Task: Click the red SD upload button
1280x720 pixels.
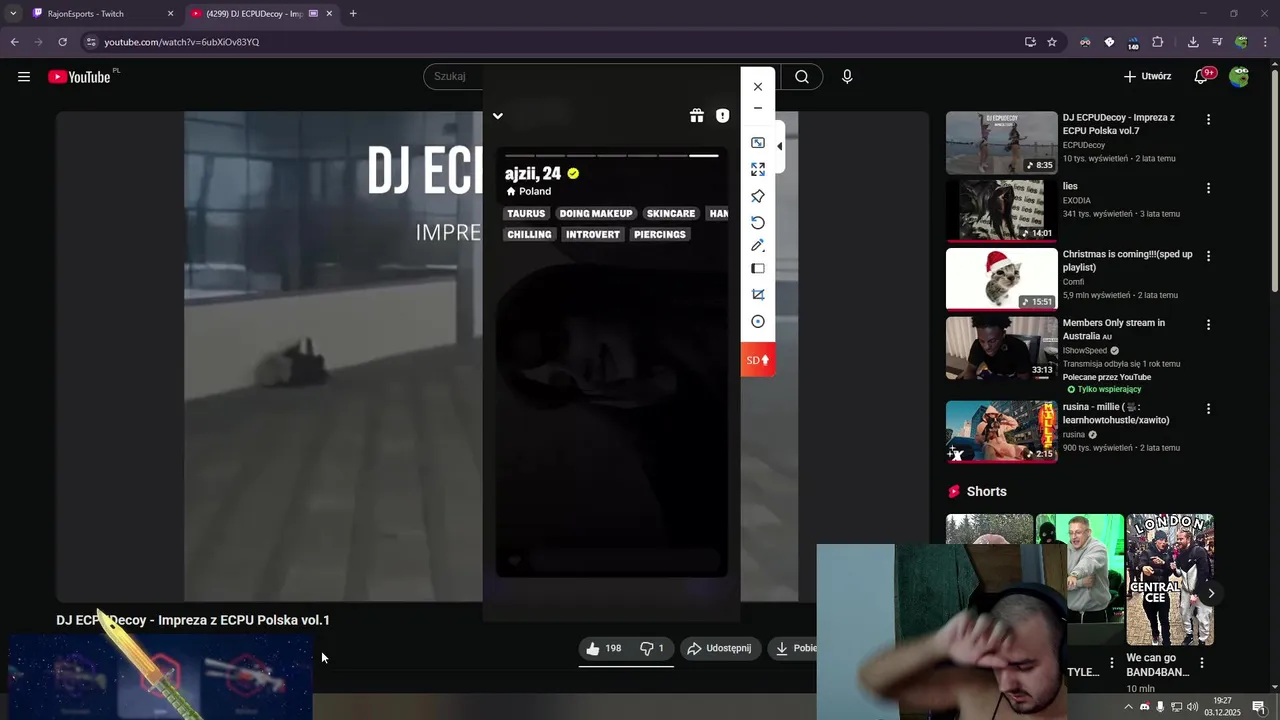Action: (x=758, y=360)
